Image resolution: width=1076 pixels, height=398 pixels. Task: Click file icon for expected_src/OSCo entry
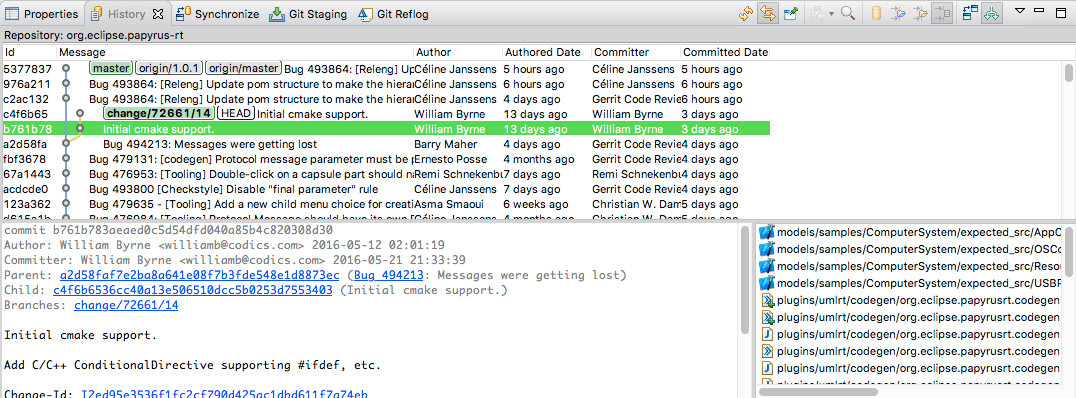click(x=768, y=248)
